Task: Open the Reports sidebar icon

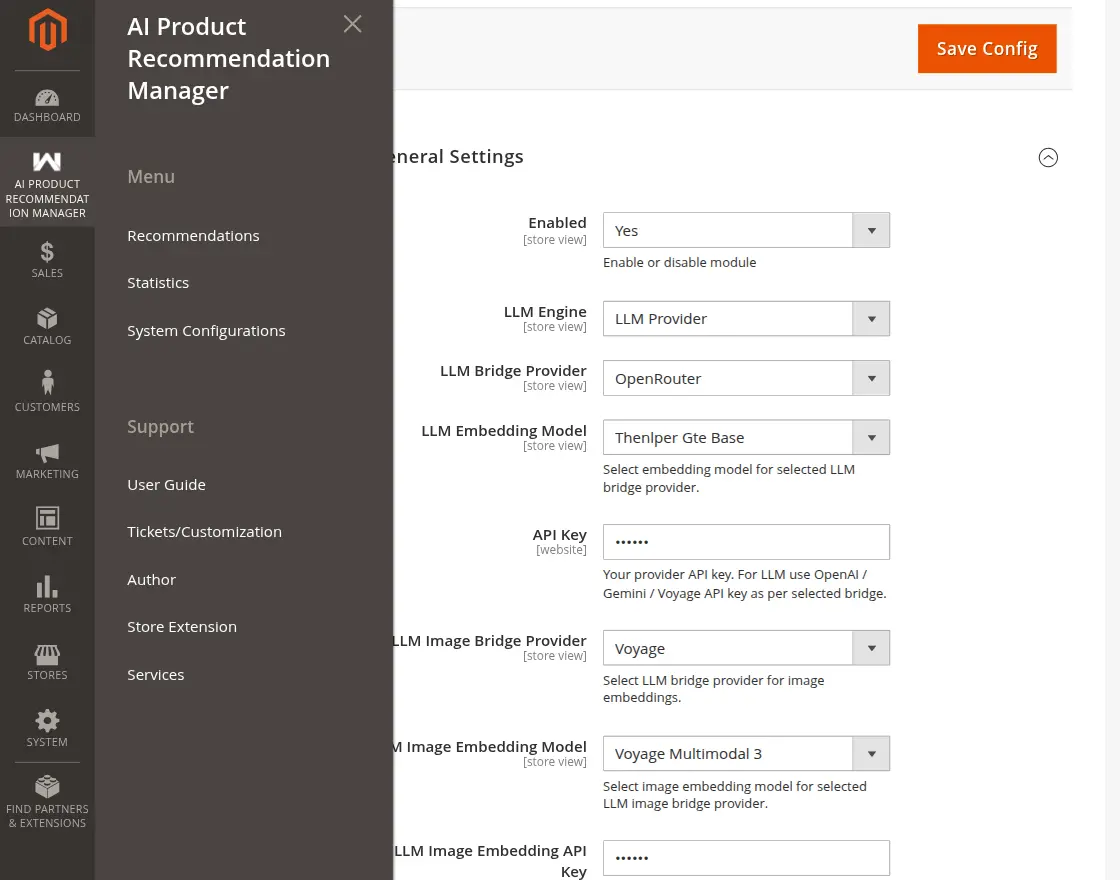Action: [x=47, y=595]
